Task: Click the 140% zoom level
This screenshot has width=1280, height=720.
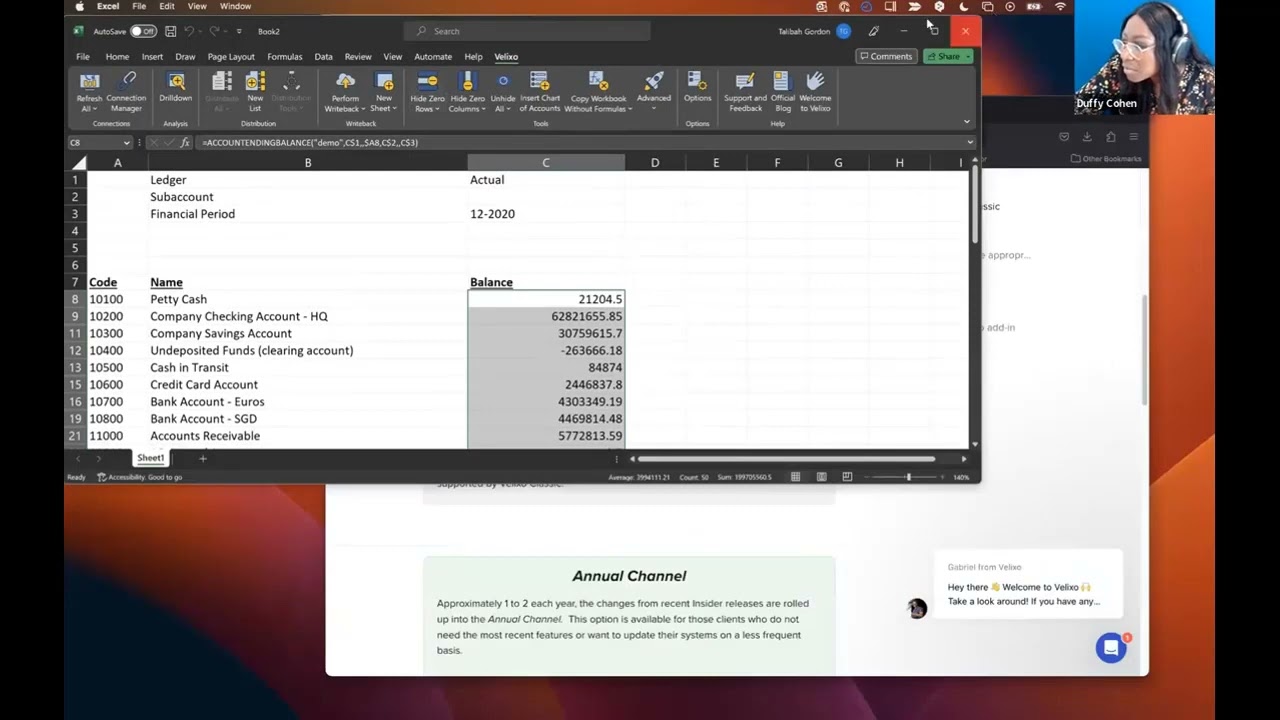Action: pyautogui.click(x=961, y=477)
